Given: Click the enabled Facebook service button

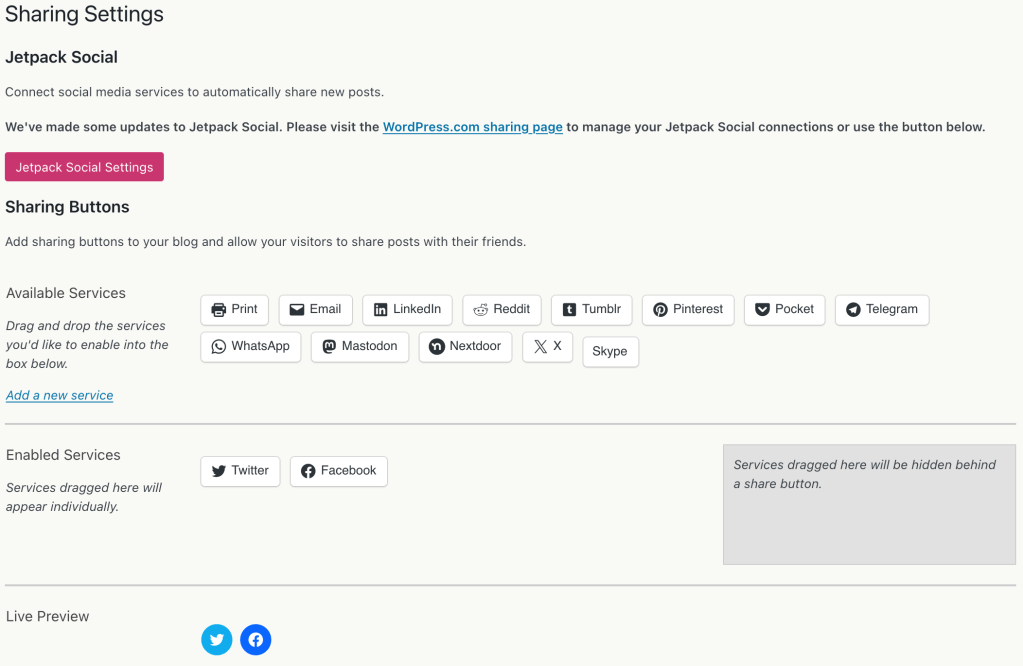Looking at the screenshot, I should click(x=338, y=471).
